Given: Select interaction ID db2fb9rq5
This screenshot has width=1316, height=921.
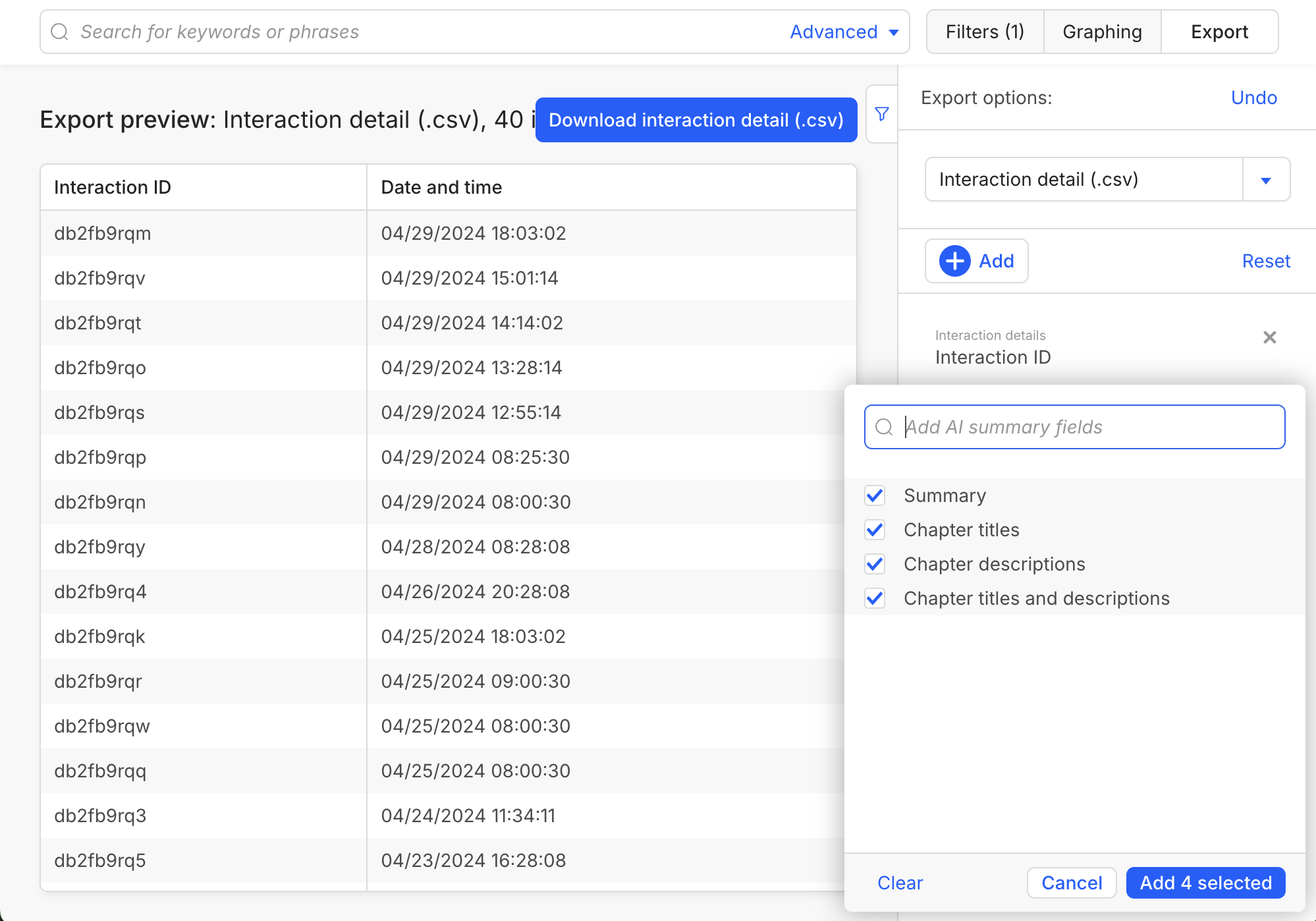Looking at the screenshot, I should (100, 860).
